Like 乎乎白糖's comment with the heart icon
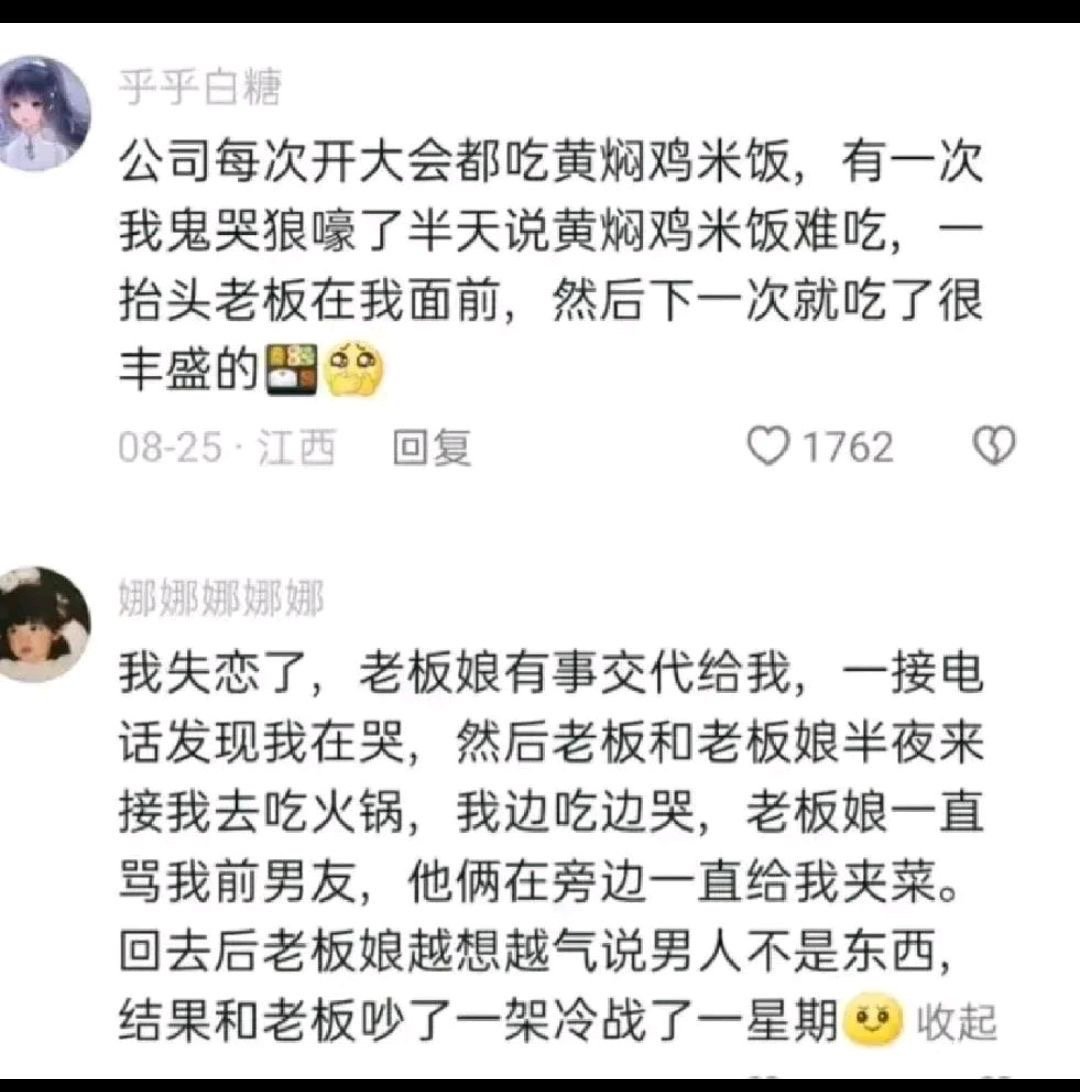The height and width of the screenshot is (1092, 1080). (769, 446)
